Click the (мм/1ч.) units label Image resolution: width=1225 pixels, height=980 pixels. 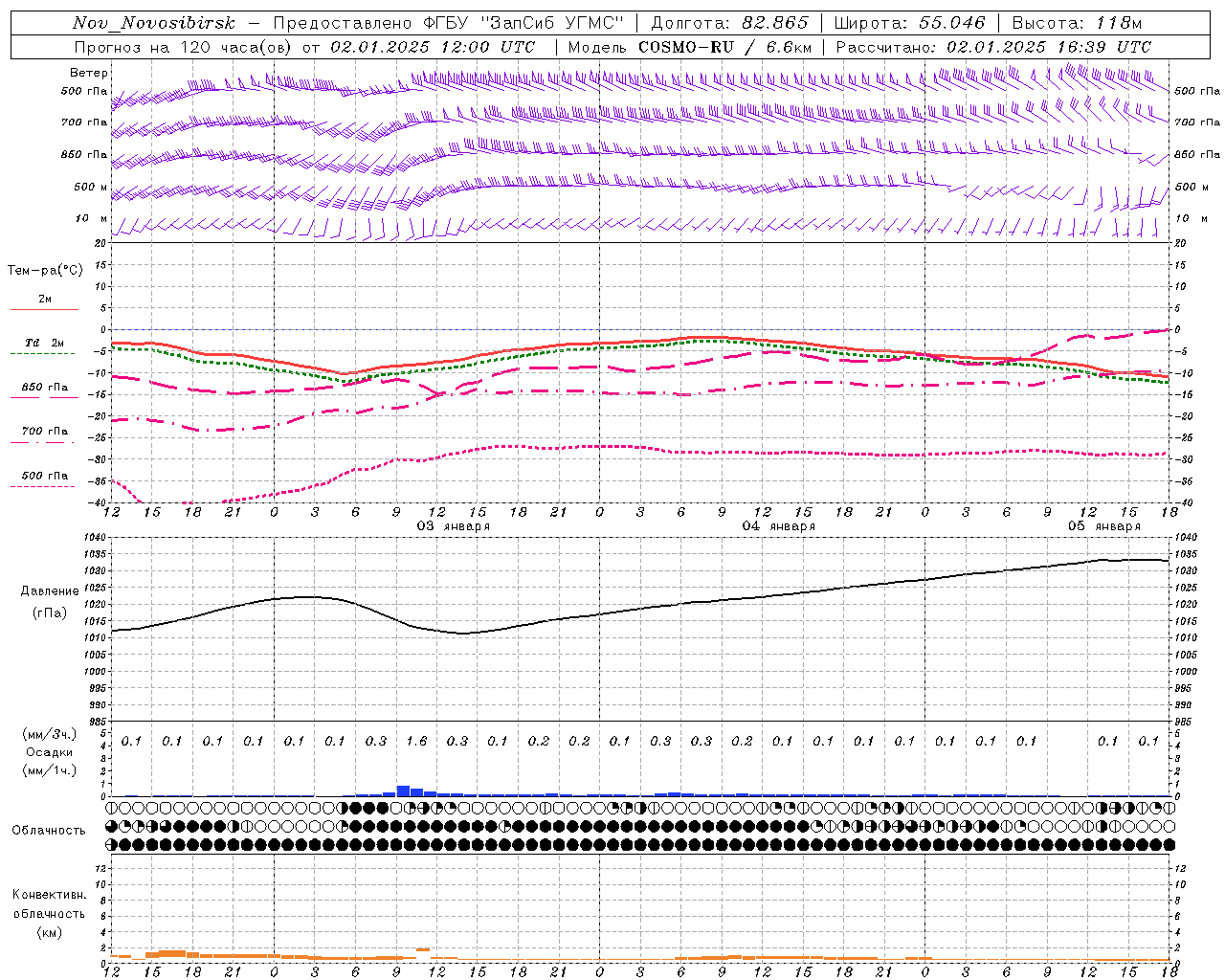point(49,769)
